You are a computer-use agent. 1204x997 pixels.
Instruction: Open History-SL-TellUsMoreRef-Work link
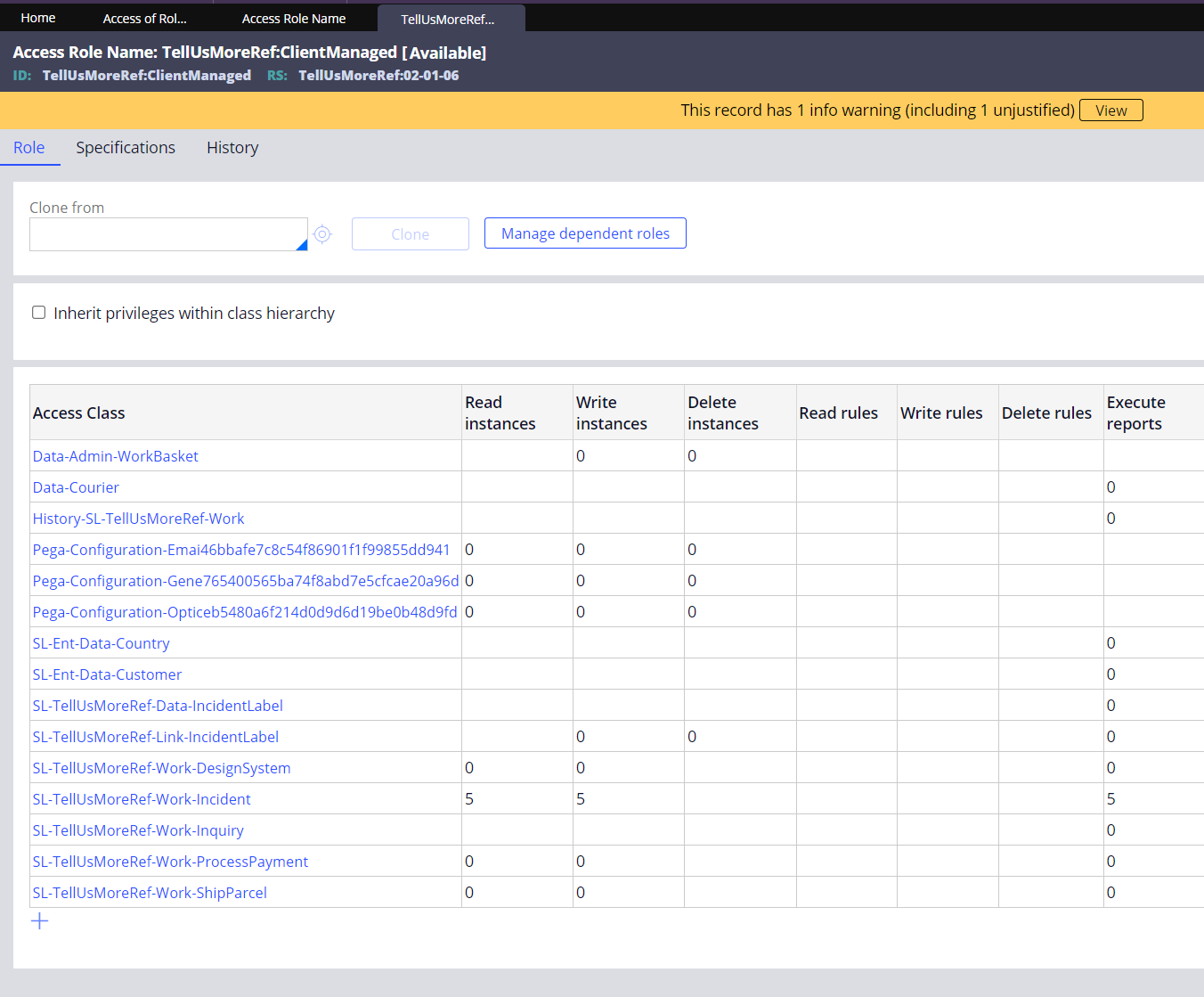pyautogui.click(x=138, y=519)
